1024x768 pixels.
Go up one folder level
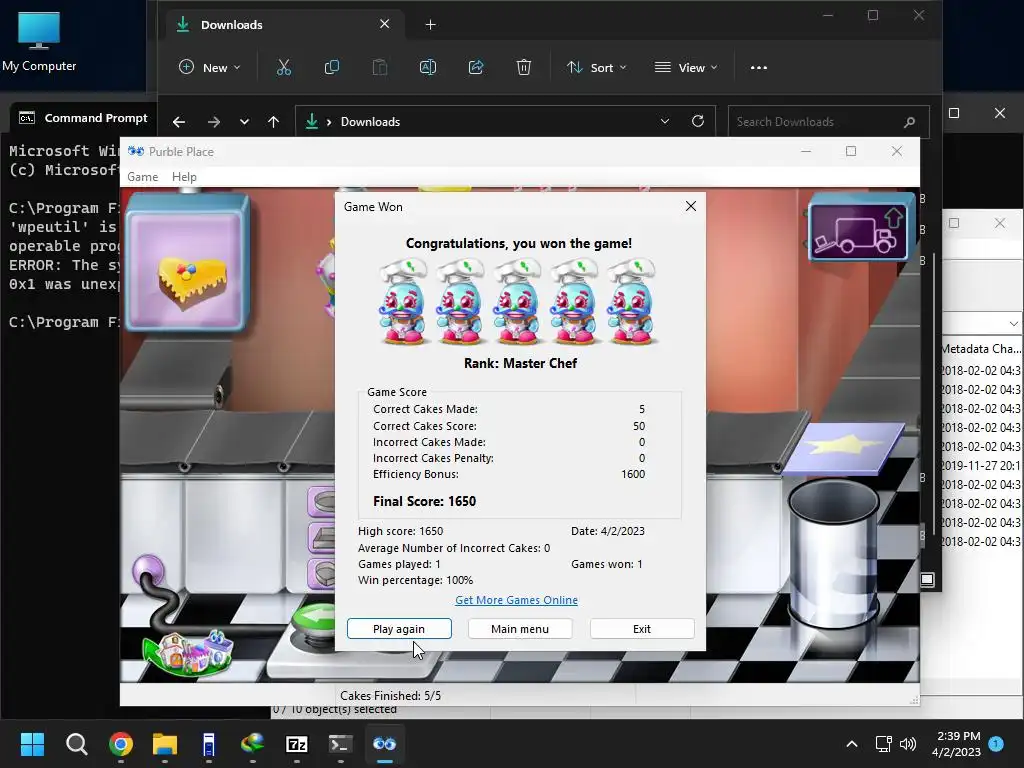pos(274,121)
